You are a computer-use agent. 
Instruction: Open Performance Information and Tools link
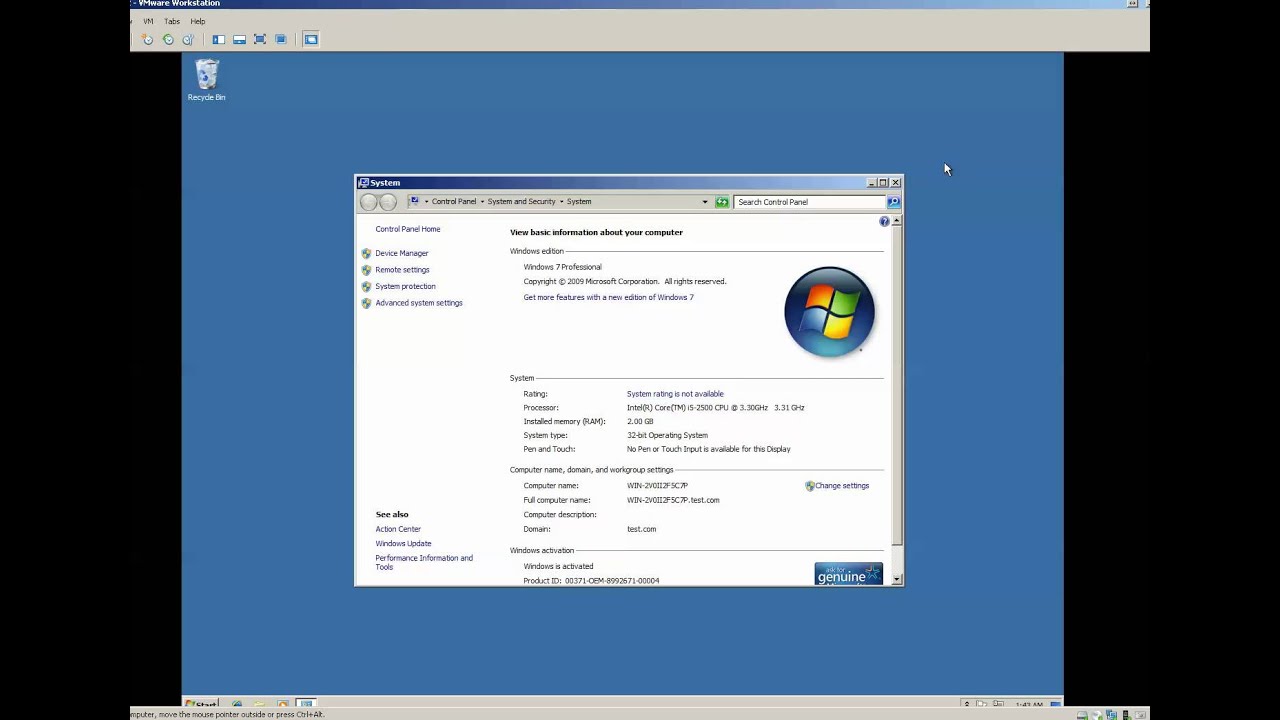coord(424,562)
